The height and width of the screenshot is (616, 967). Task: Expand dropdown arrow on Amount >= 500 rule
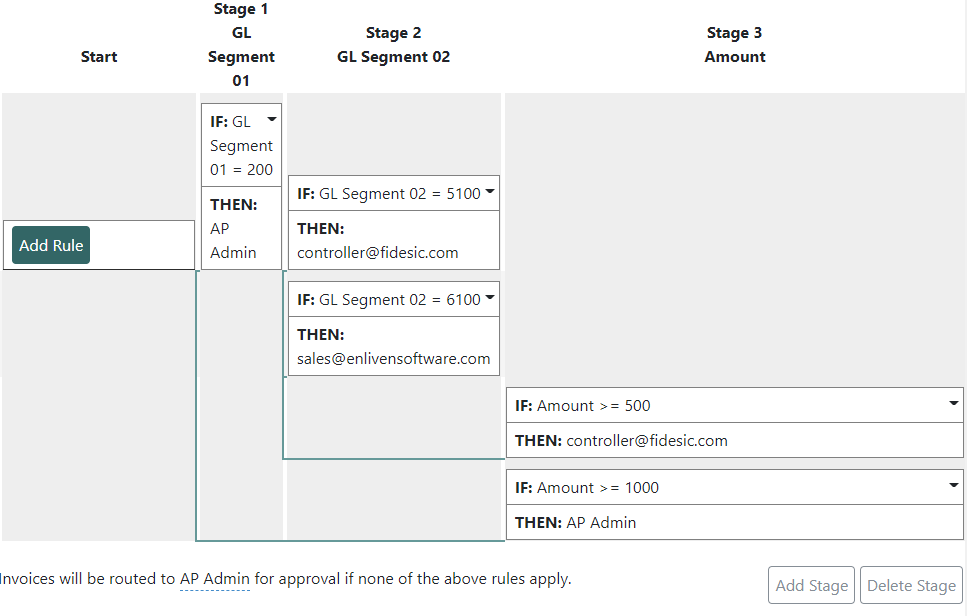pos(953,403)
